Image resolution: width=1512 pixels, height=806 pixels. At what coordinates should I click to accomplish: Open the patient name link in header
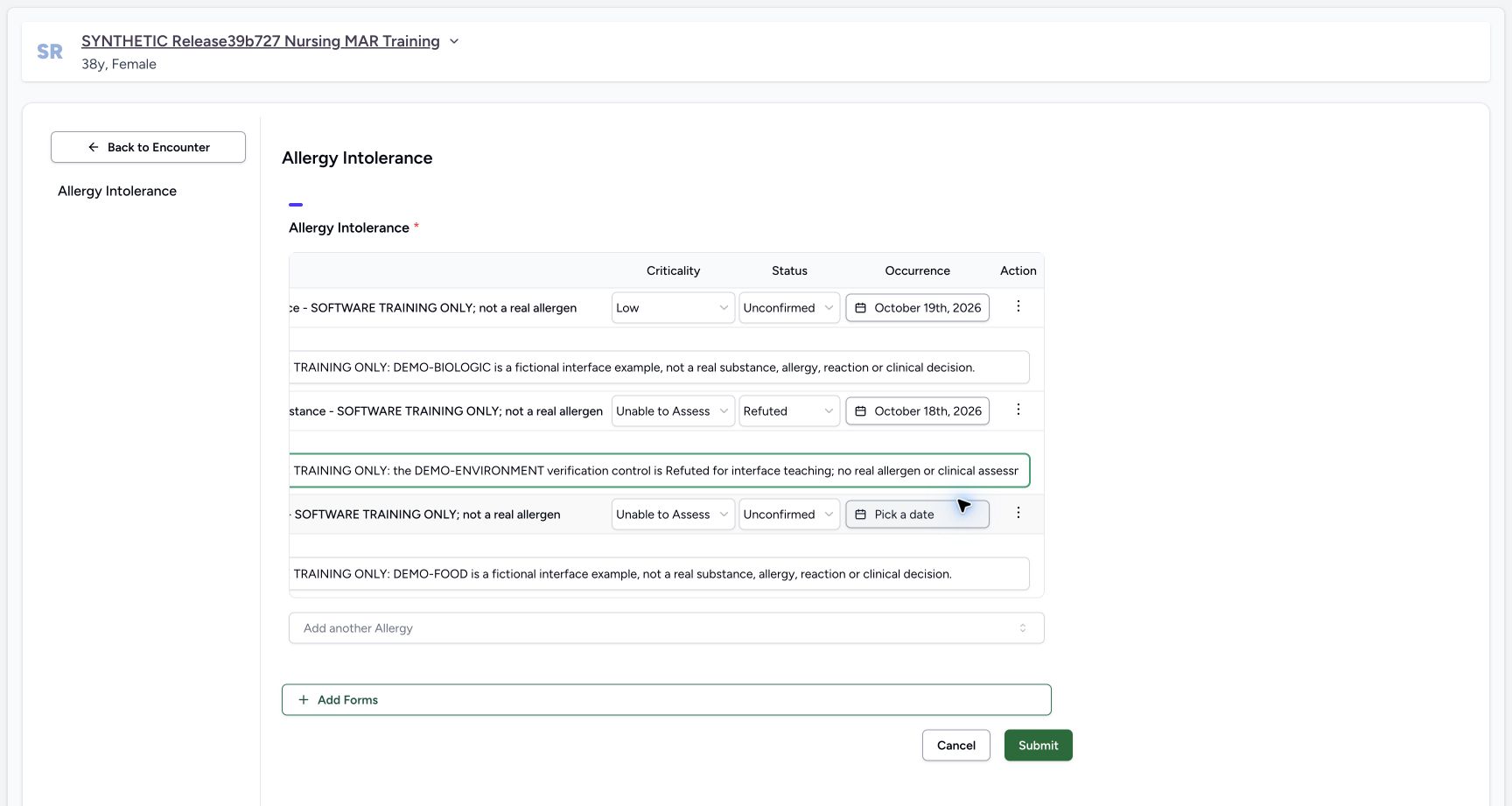point(261,41)
